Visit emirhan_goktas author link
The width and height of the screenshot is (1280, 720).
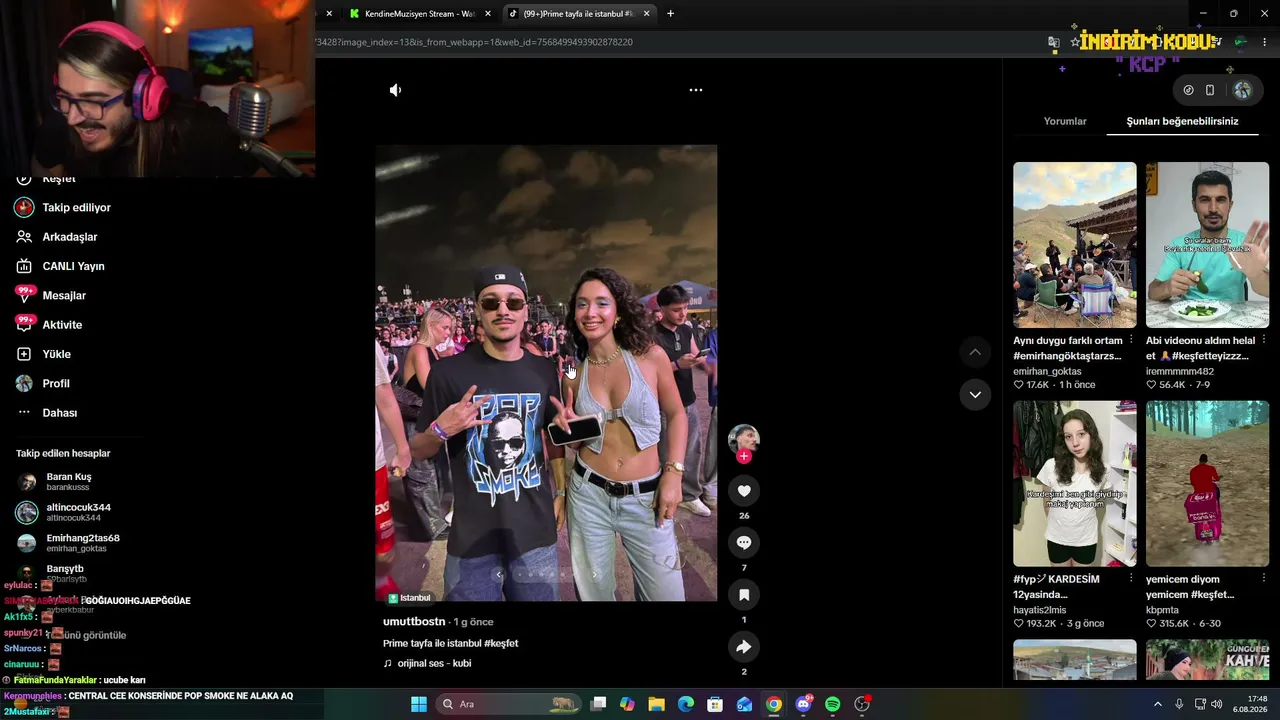click(x=1047, y=371)
